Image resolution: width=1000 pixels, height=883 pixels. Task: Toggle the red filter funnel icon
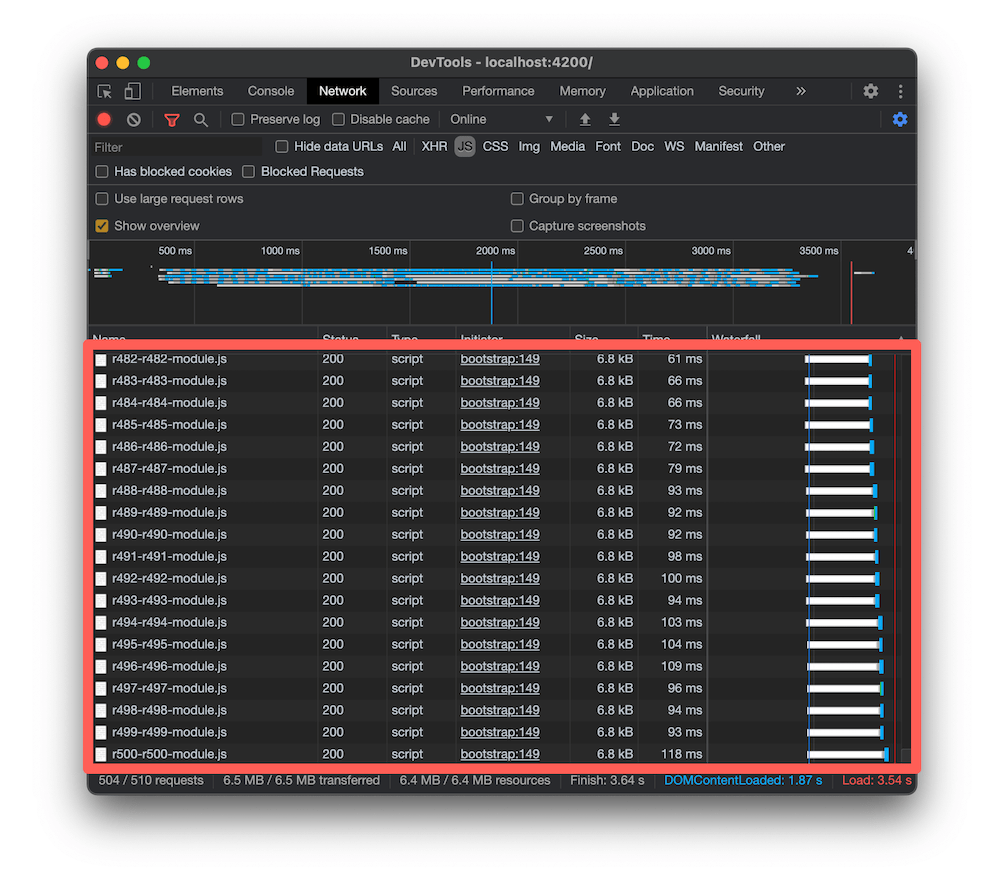click(172, 119)
